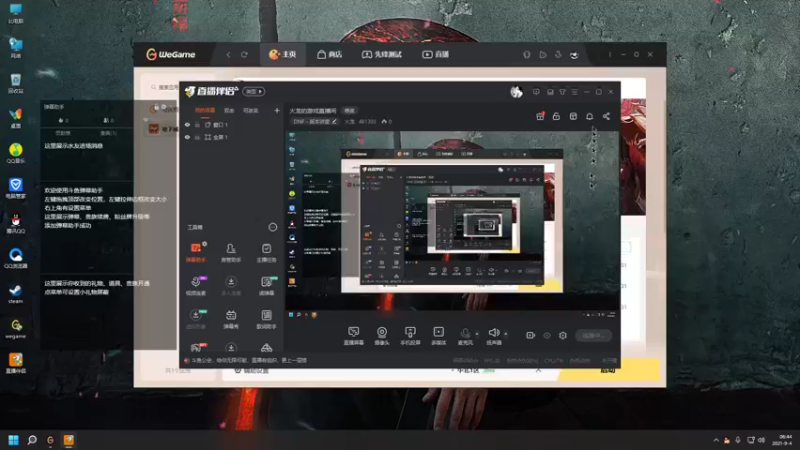The image size is (800, 450).
Task: Click the user avatar in streaming app
Action: 516,92
